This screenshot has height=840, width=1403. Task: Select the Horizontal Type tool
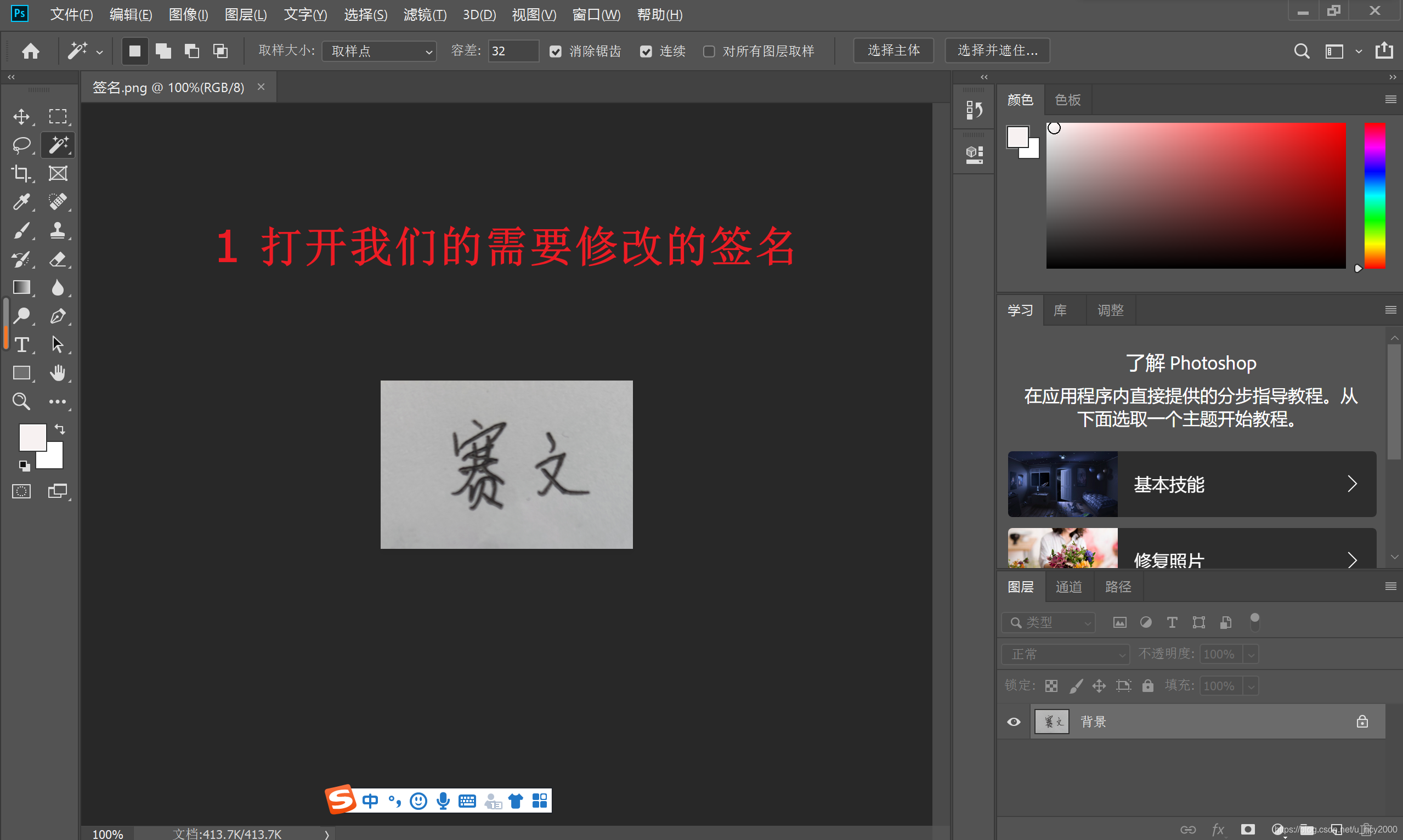(21, 344)
